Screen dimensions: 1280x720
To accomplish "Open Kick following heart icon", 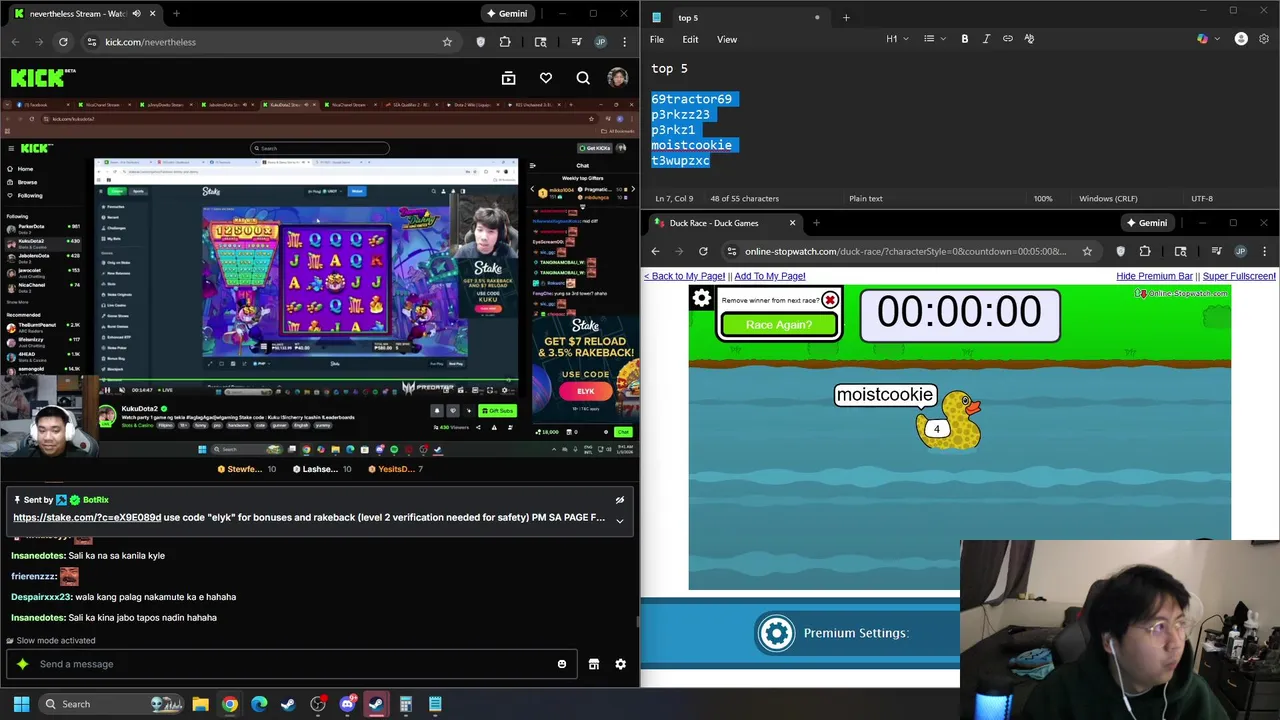I will coord(546,78).
